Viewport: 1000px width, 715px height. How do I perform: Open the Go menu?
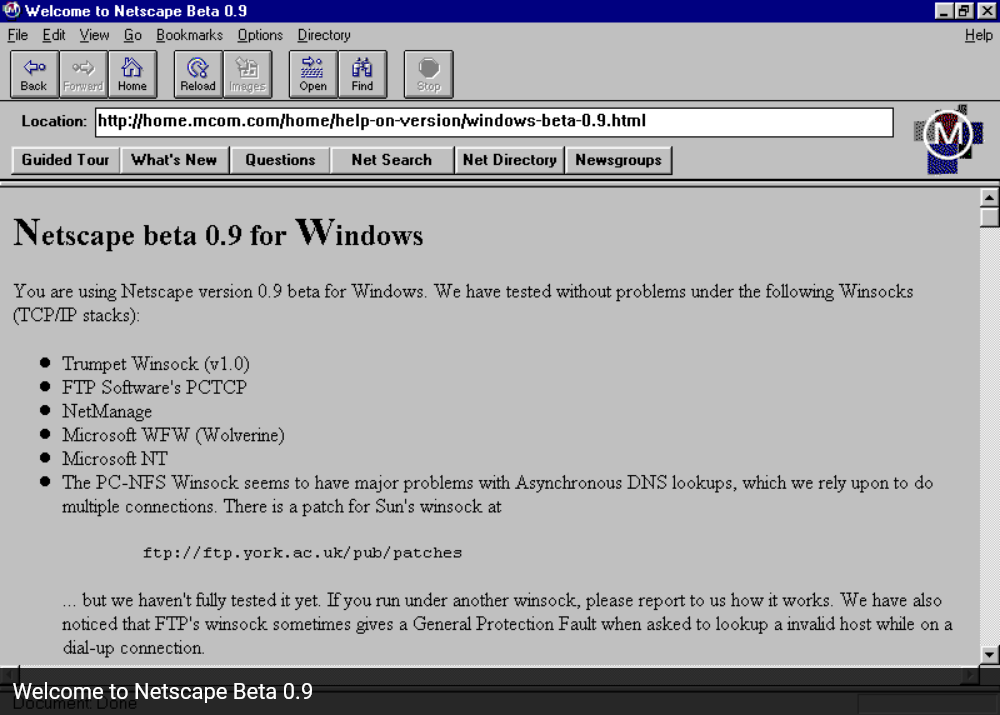pos(133,35)
